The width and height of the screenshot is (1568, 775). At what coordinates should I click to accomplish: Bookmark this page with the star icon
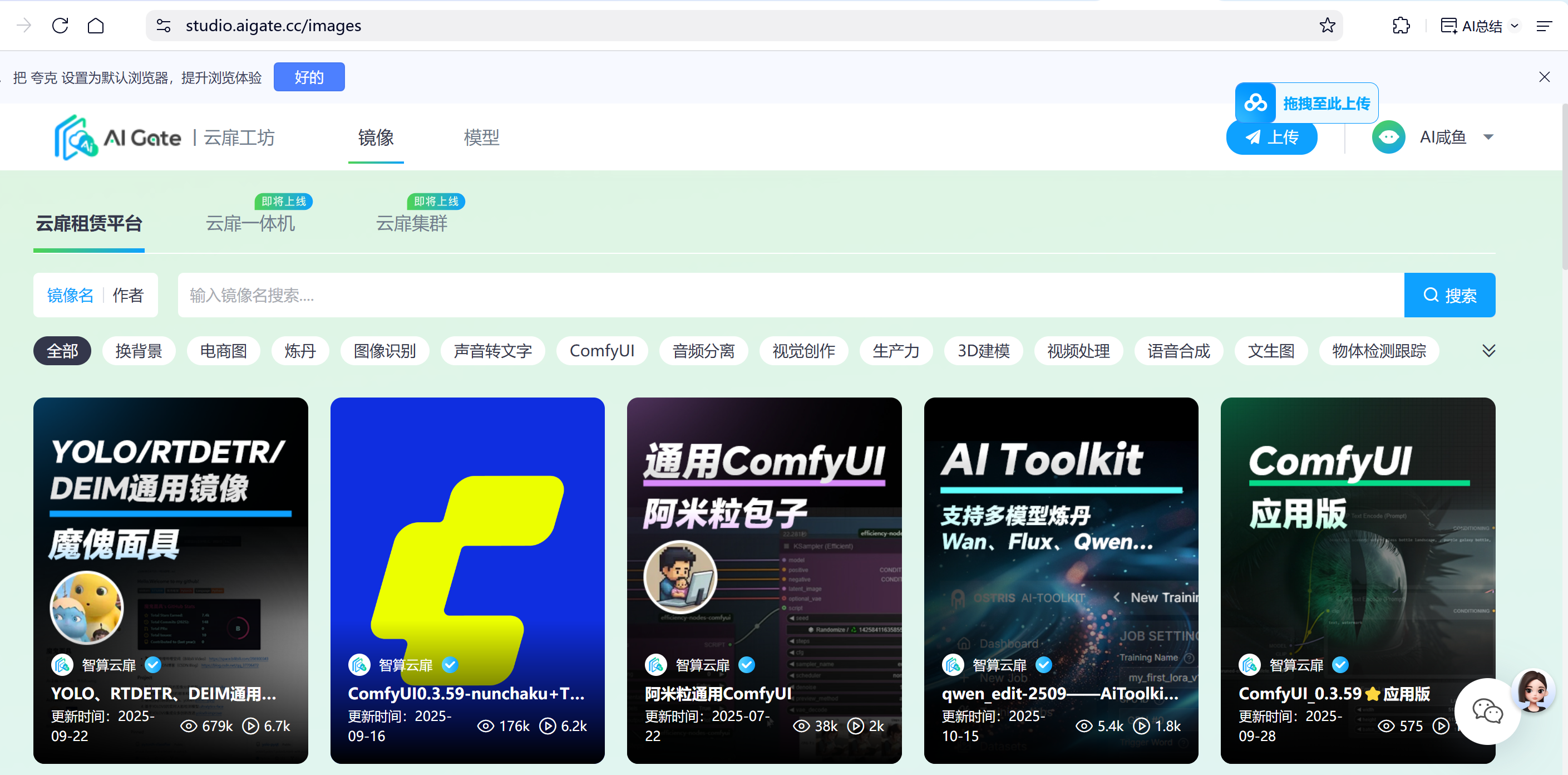click(x=1328, y=26)
